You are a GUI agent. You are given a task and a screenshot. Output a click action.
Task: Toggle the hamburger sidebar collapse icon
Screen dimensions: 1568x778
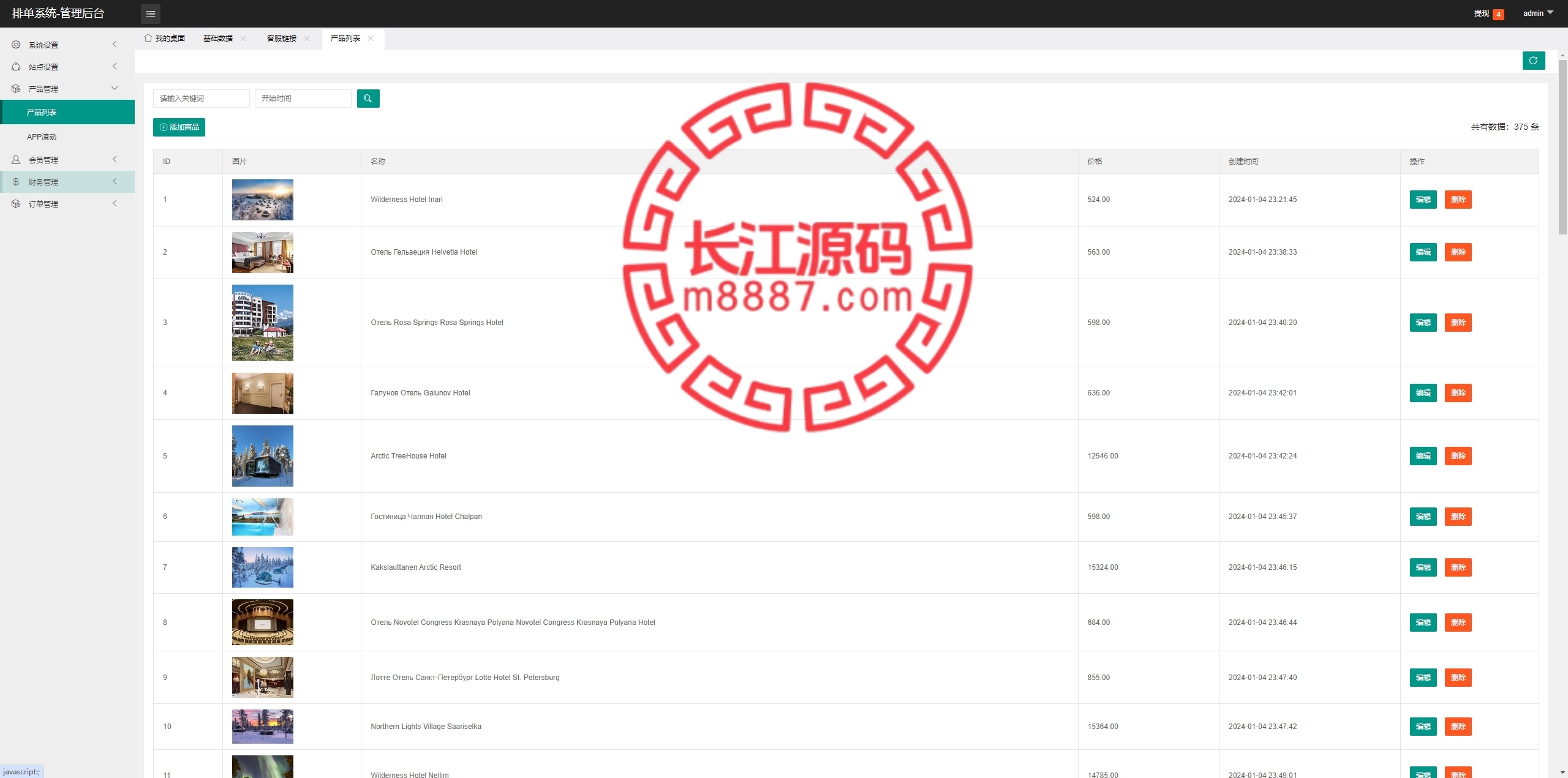(x=151, y=13)
